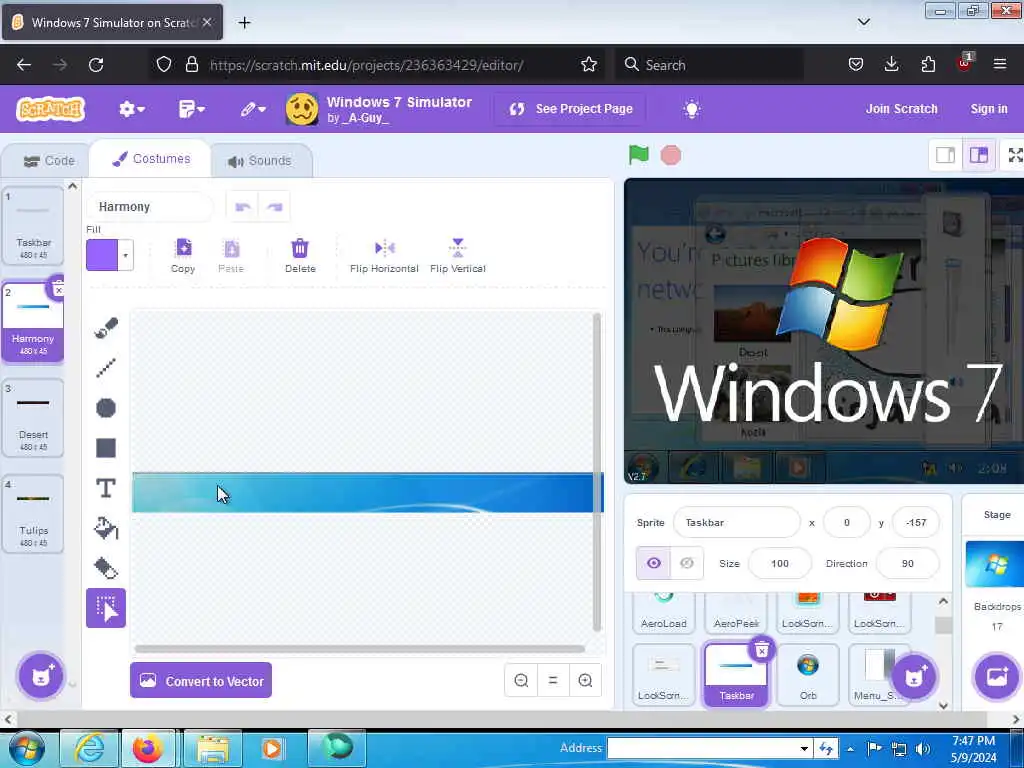
Task: Click the red stop button
Action: (671, 155)
